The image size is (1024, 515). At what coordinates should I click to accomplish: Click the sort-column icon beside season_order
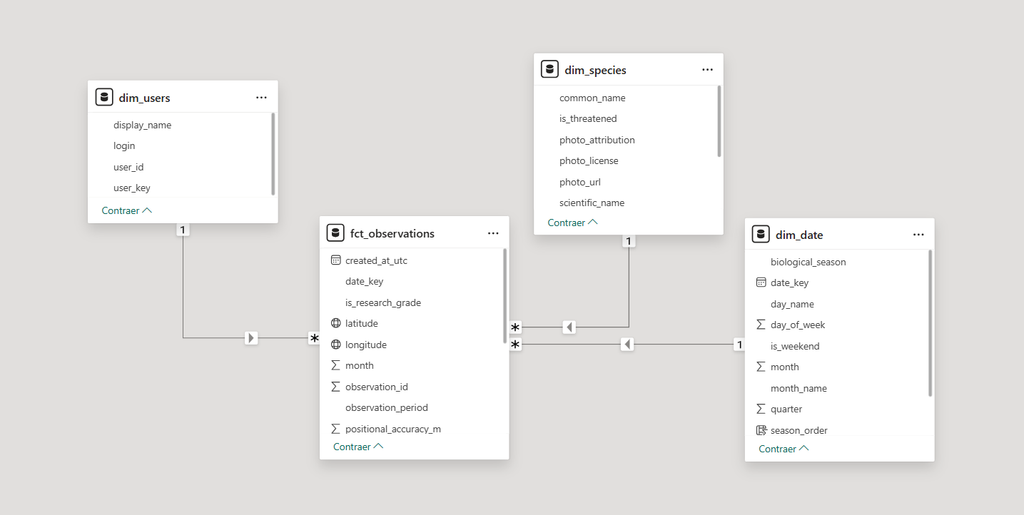coord(761,430)
